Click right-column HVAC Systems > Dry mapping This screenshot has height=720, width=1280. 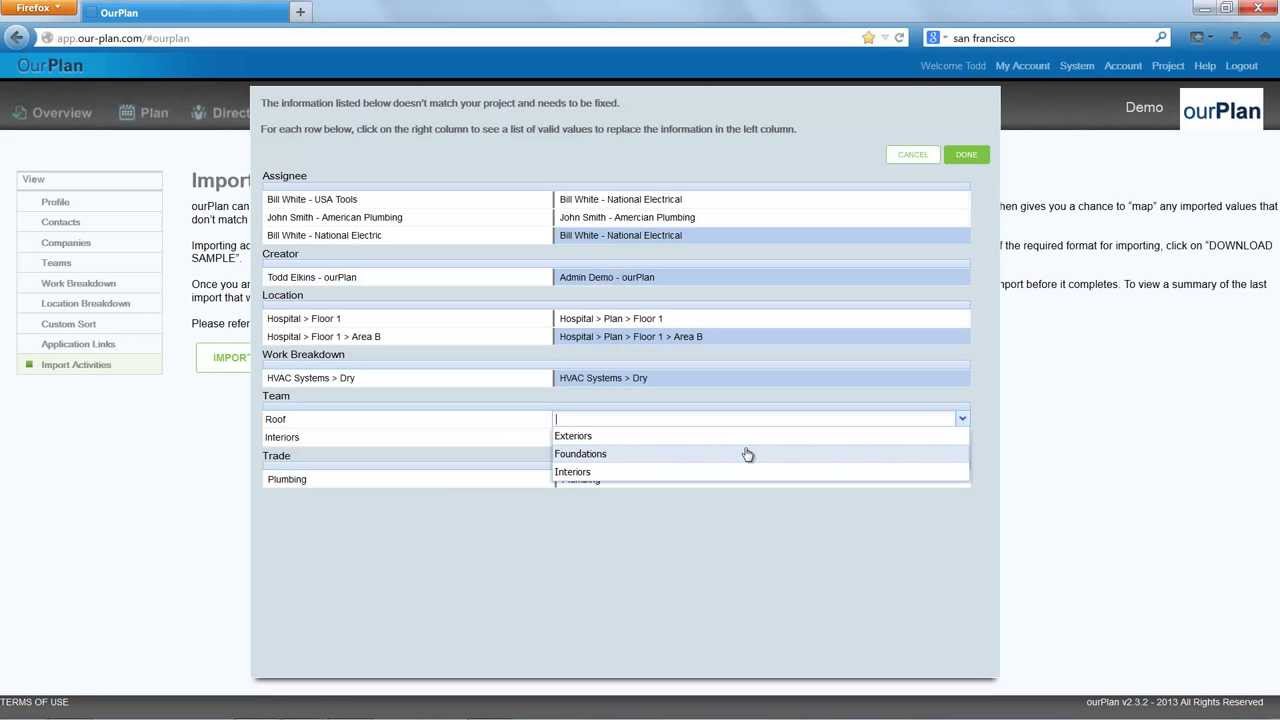tap(761, 378)
